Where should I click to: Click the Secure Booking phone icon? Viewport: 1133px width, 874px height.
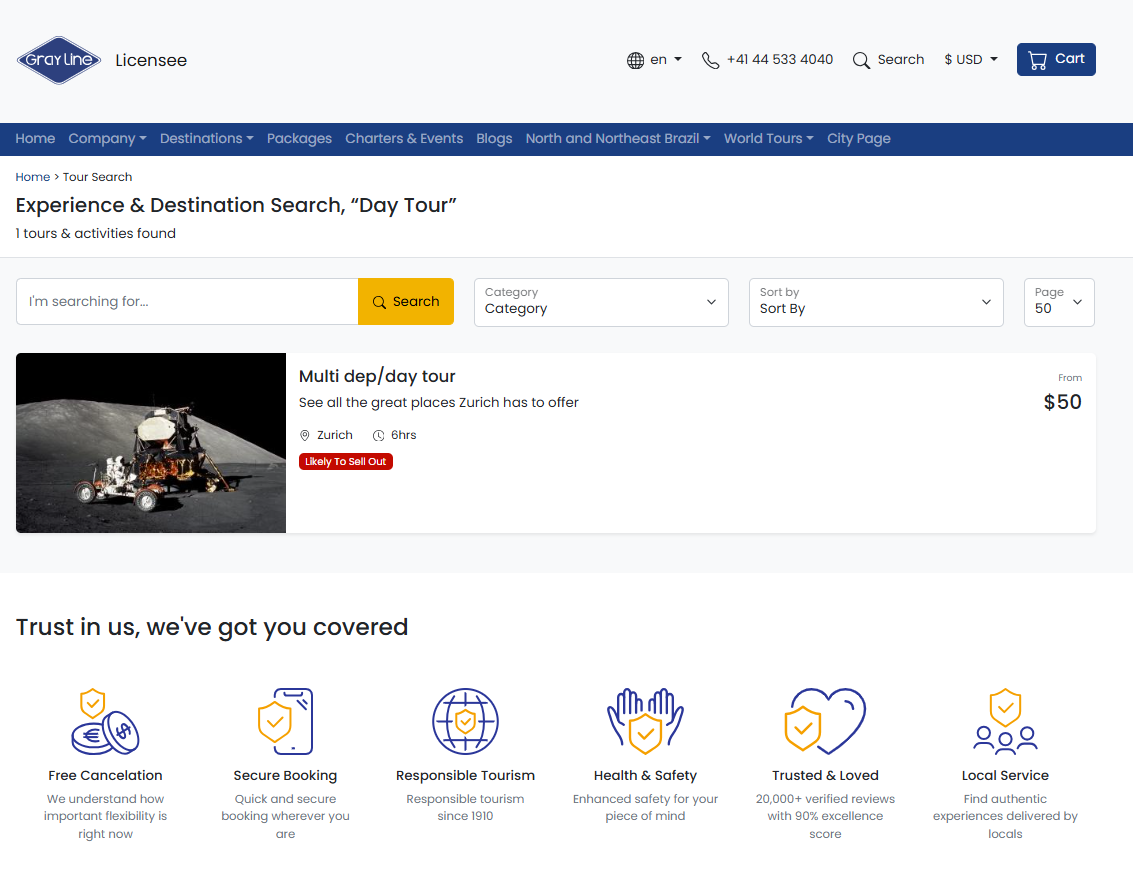coord(286,721)
